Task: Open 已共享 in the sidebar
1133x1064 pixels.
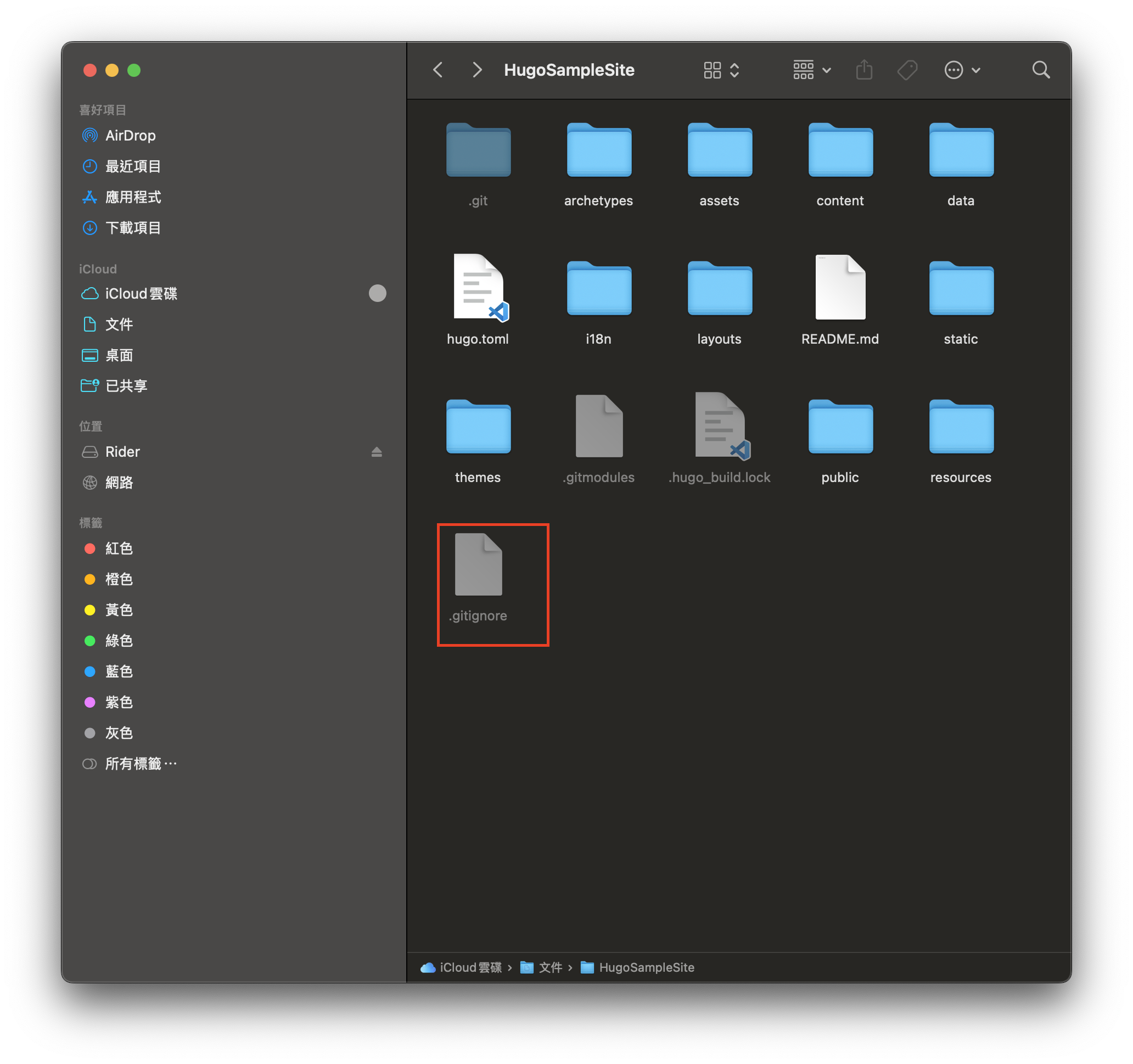Action: tap(234, 386)
